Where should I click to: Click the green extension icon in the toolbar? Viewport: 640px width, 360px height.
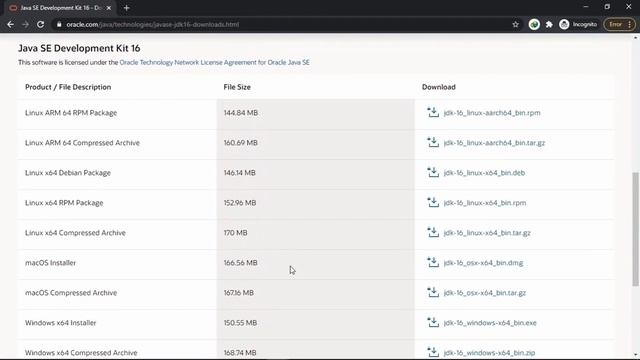[534, 24]
